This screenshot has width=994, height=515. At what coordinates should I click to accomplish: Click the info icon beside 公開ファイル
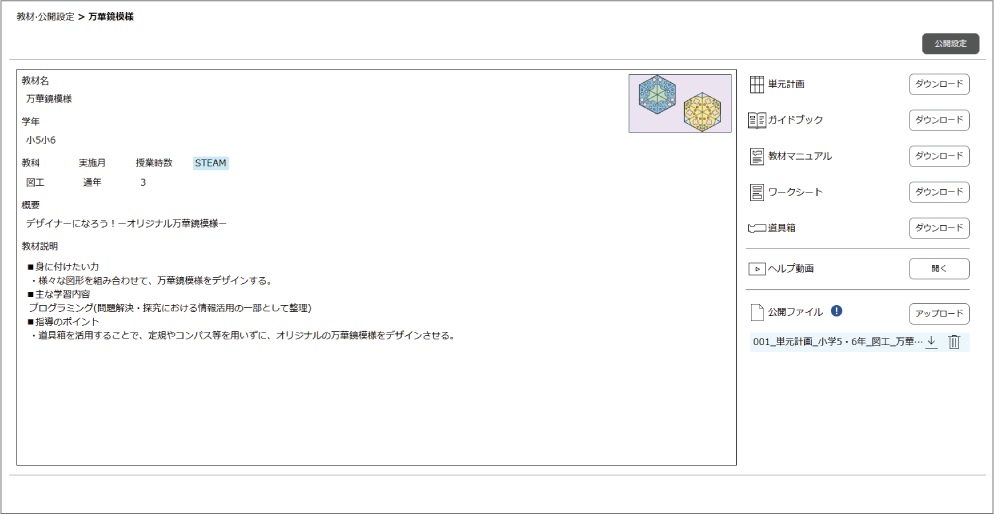tap(836, 311)
